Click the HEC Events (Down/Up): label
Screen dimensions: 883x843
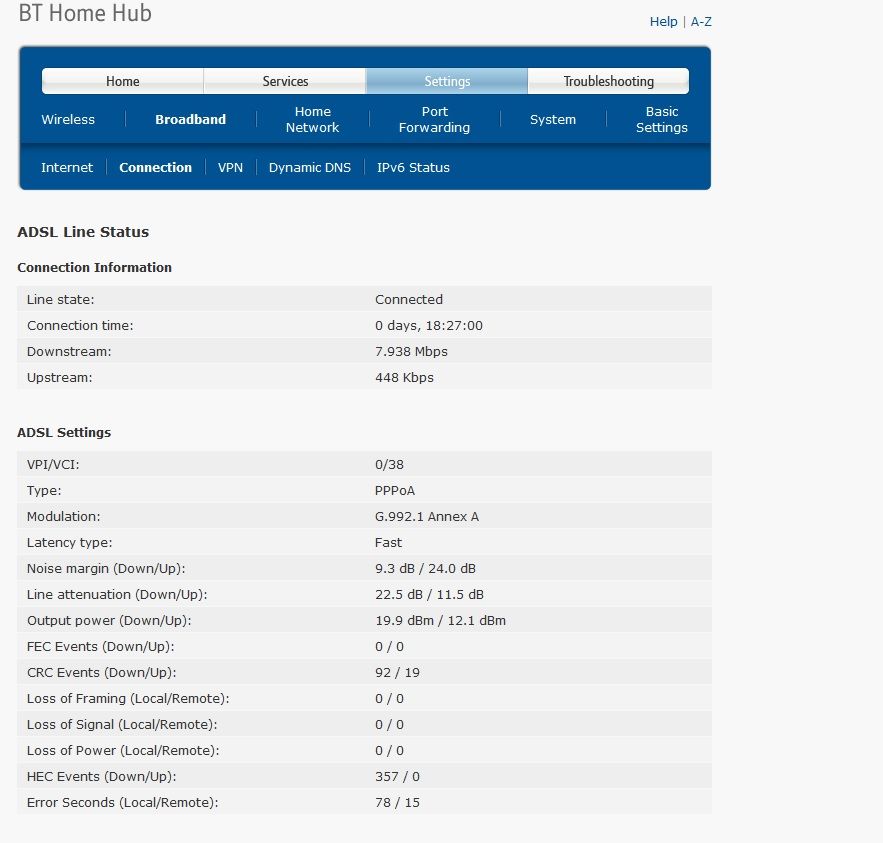point(102,776)
